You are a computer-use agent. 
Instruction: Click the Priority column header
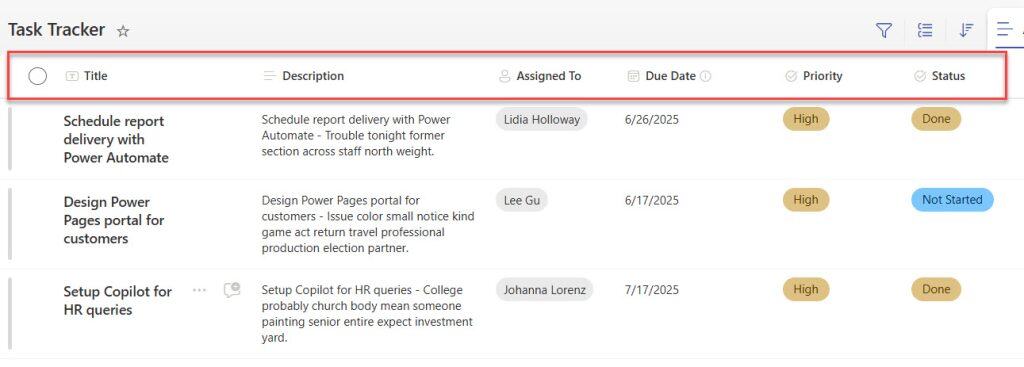click(814, 76)
